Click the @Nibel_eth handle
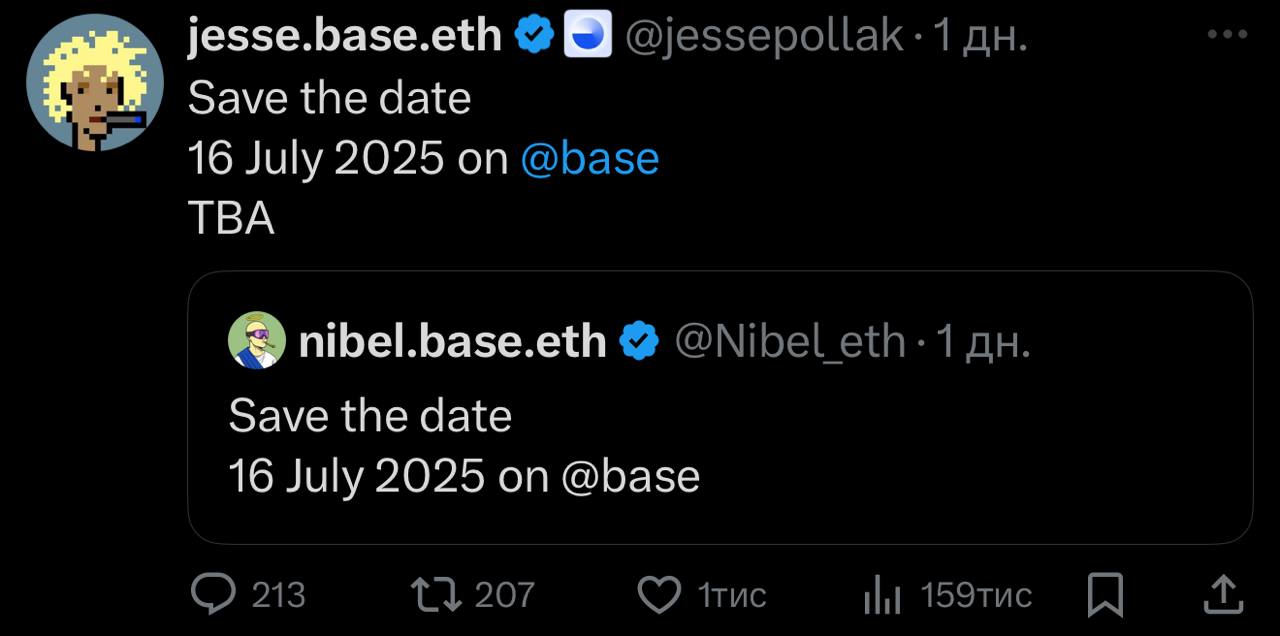Viewport: 1280px width, 636px height. 790,343
